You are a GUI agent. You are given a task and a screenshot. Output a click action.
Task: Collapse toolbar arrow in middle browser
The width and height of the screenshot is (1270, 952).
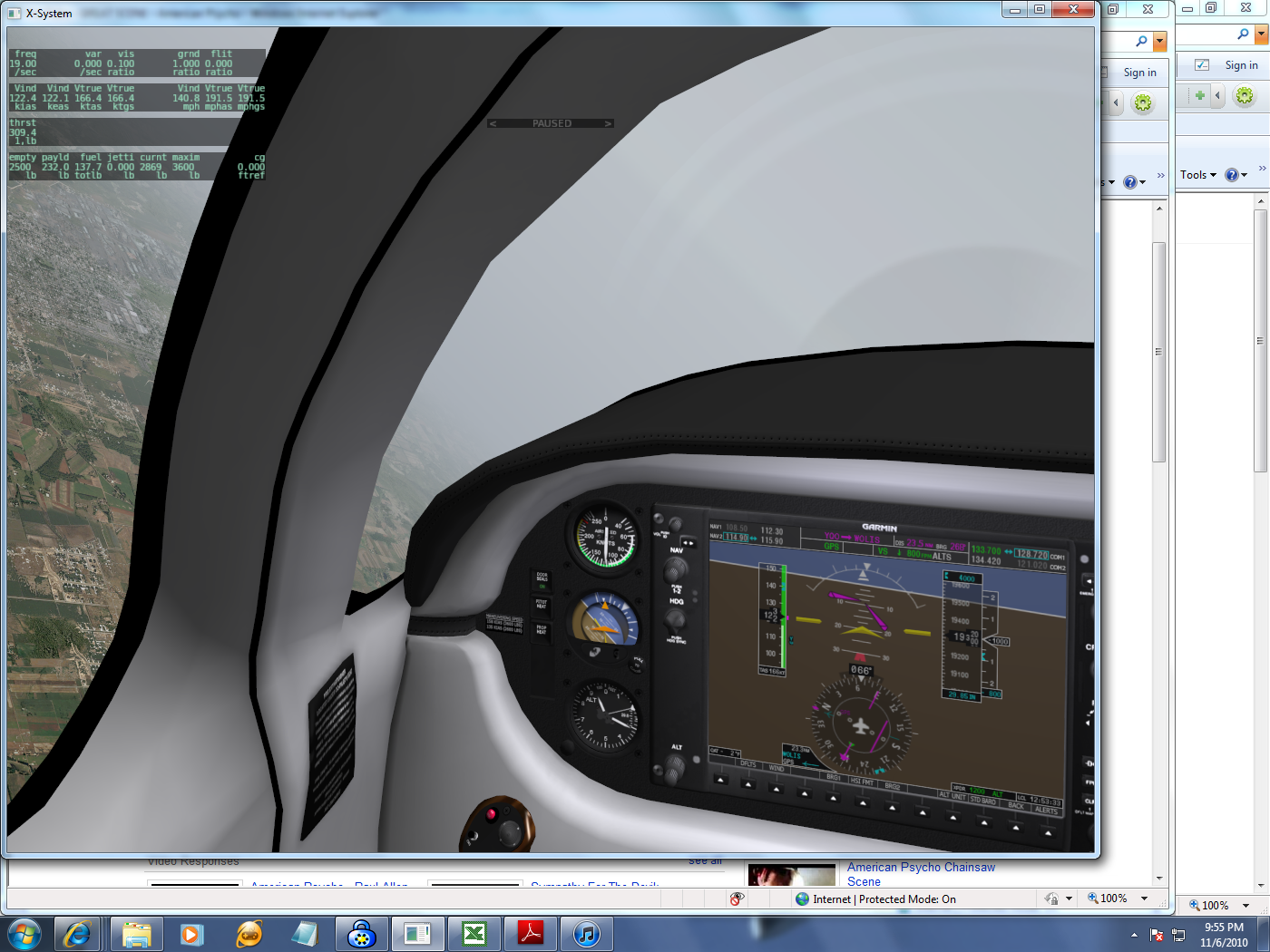pyautogui.click(x=1116, y=102)
